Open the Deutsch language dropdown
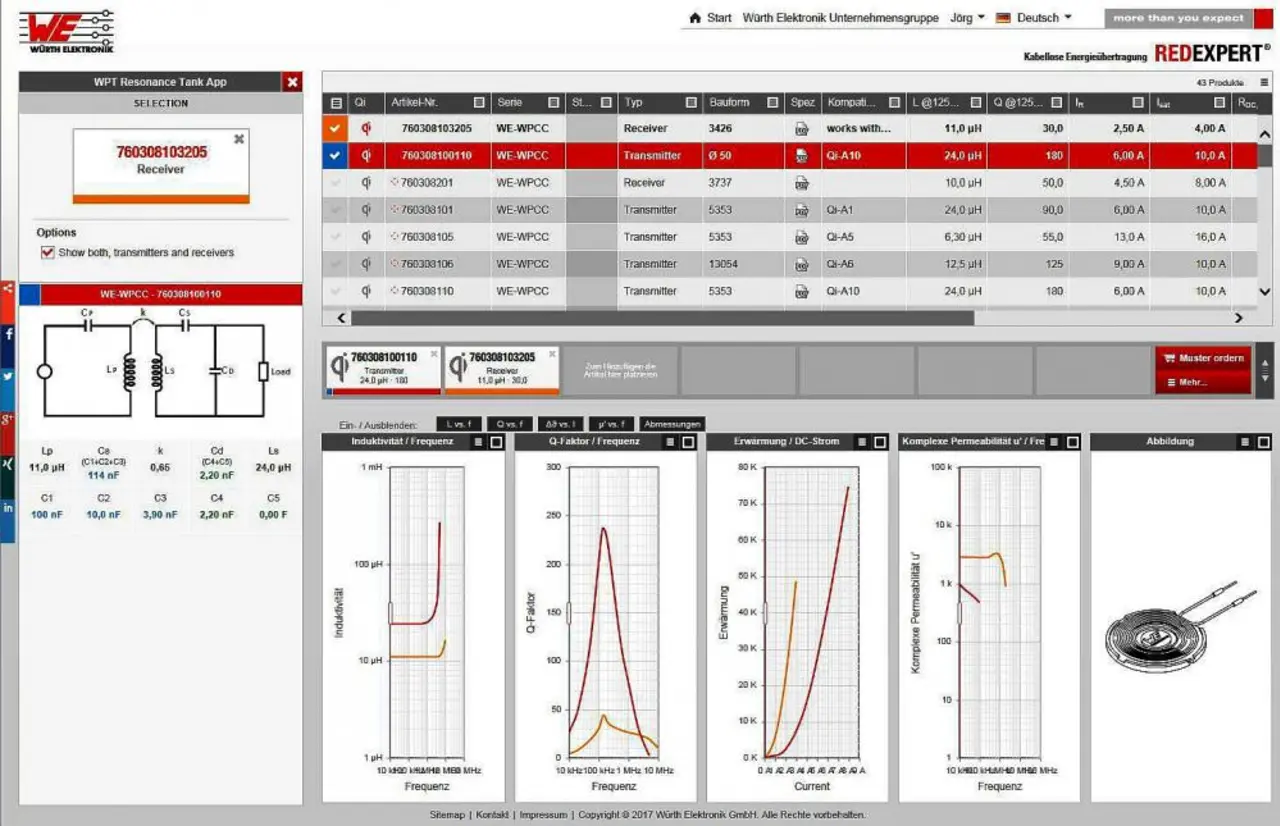1280x826 pixels. pos(1034,18)
